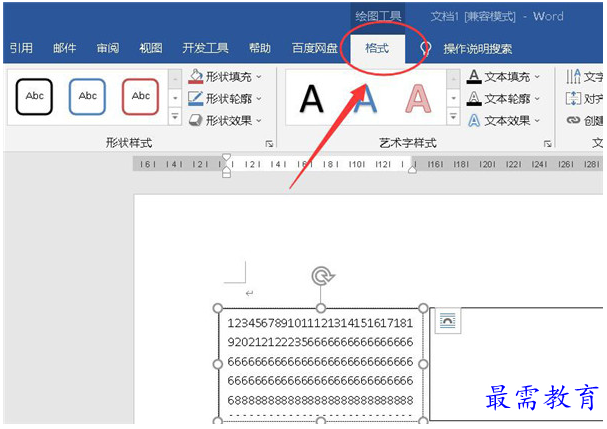Image resolution: width=607 pixels, height=429 pixels.
Task: Click the top-left resize handle of text box
Action: pyautogui.click(x=218, y=309)
